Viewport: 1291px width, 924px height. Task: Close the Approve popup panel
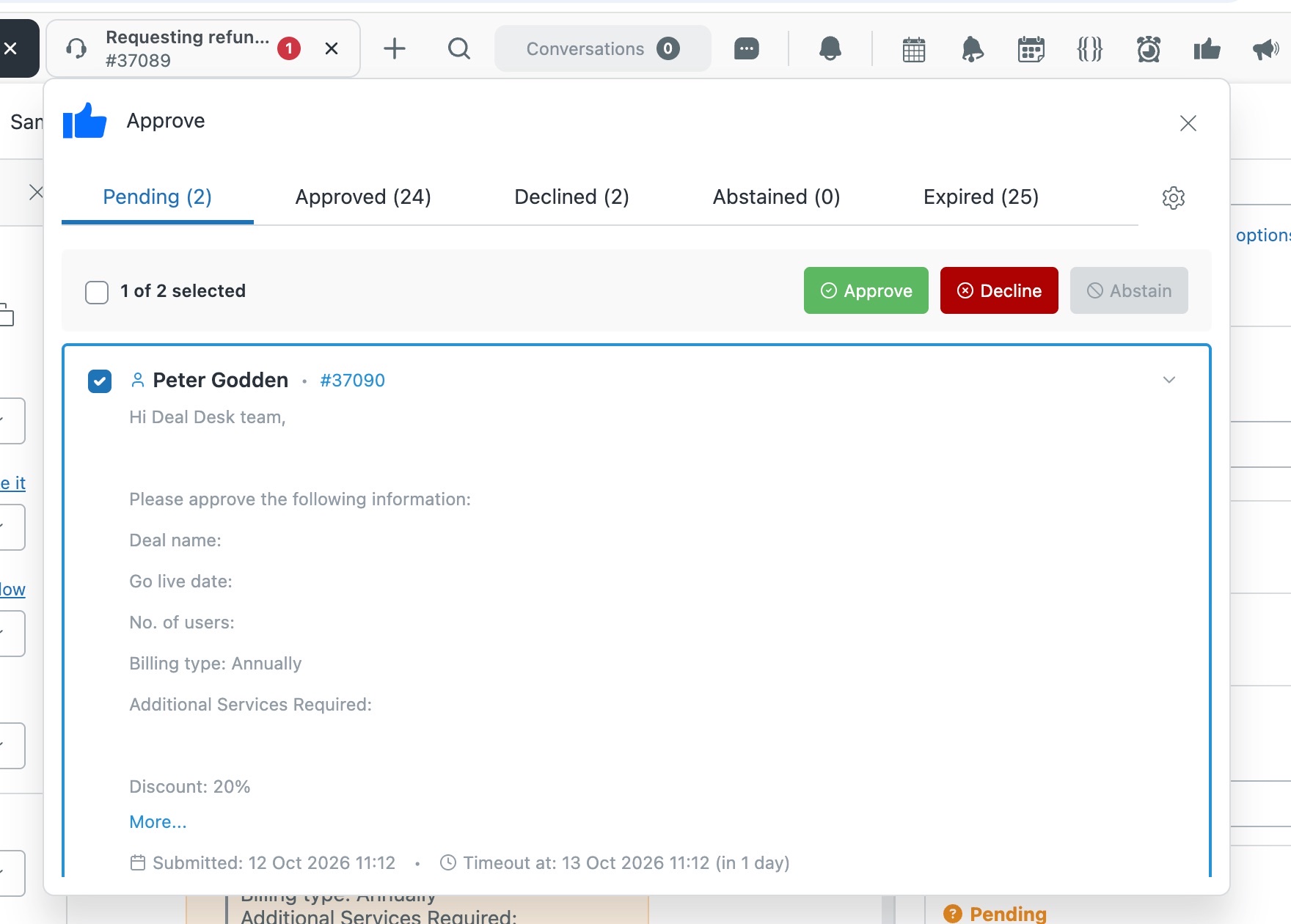1188,123
